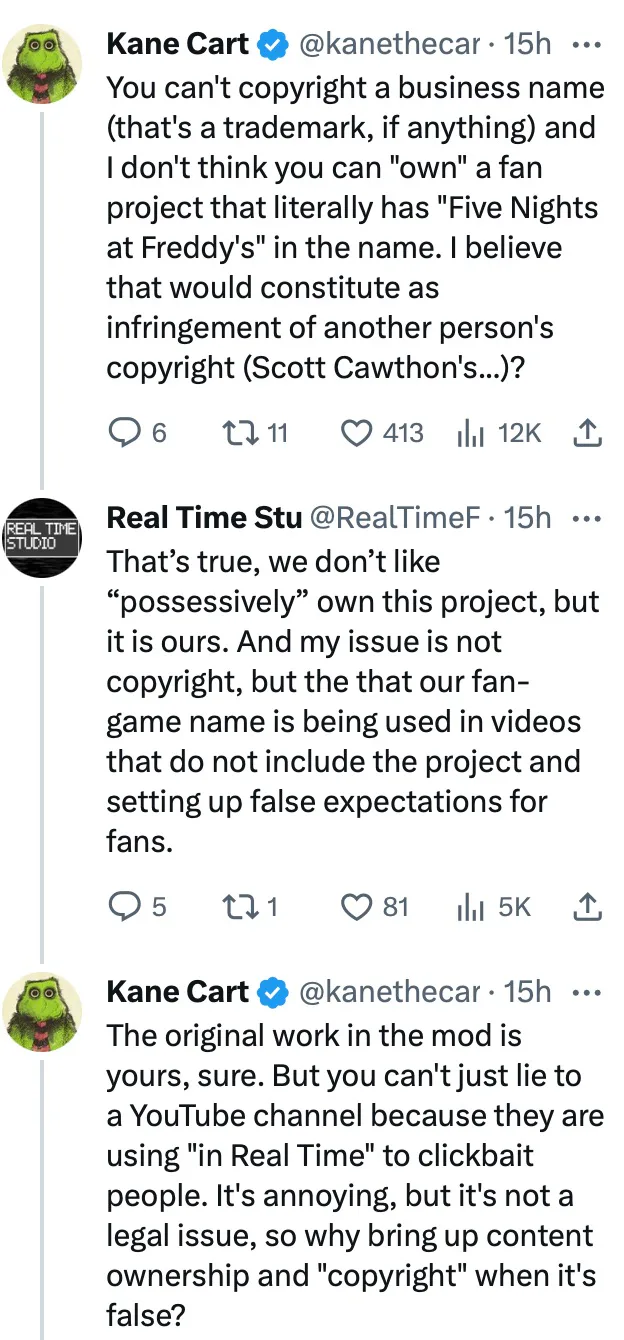The width and height of the screenshot is (624, 1340).
Task: Open more options on Real Time Studio tweet
Action: [x=584, y=518]
